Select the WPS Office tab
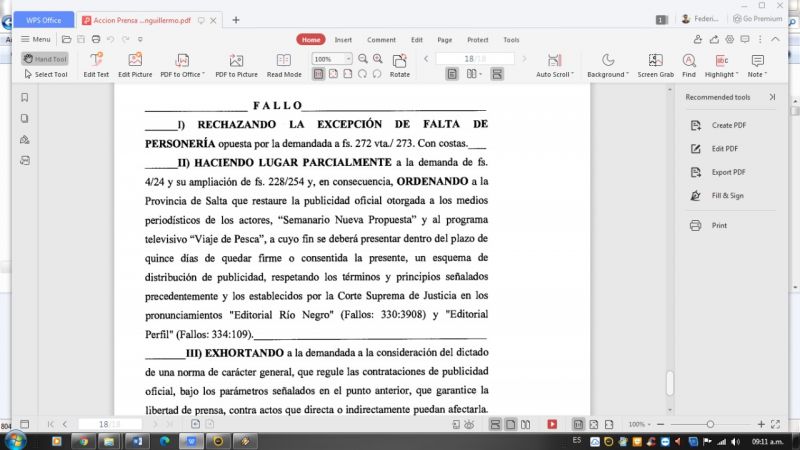Image resolution: width=800 pixels, height=450 pixels. tap(44, 20)
